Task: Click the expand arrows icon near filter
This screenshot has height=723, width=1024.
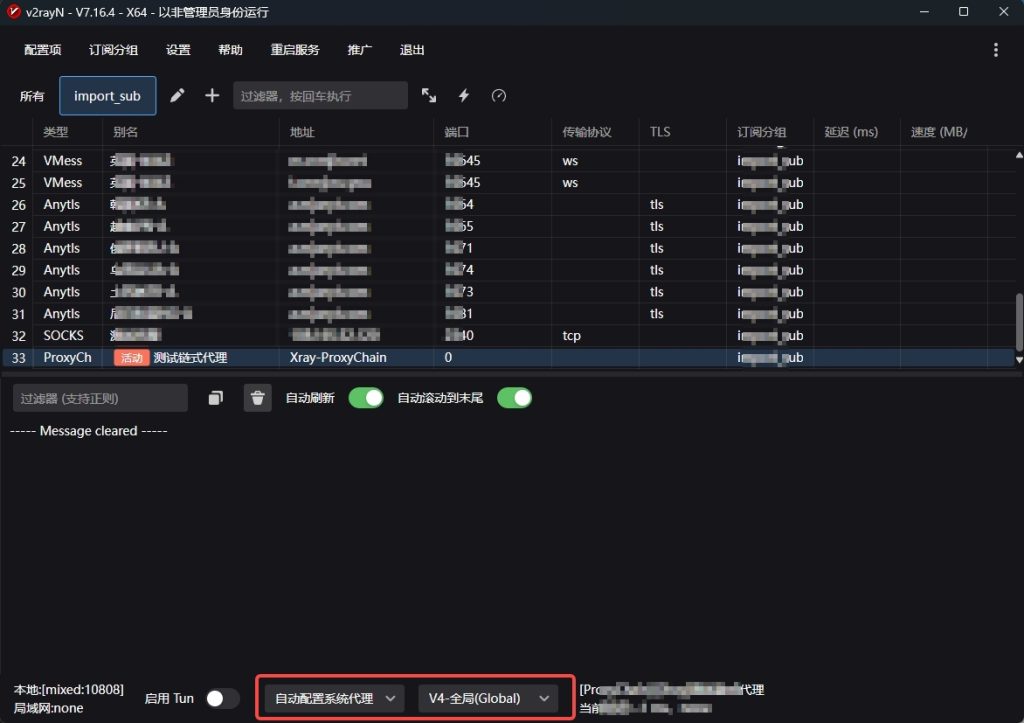Action: pos(429,96)
